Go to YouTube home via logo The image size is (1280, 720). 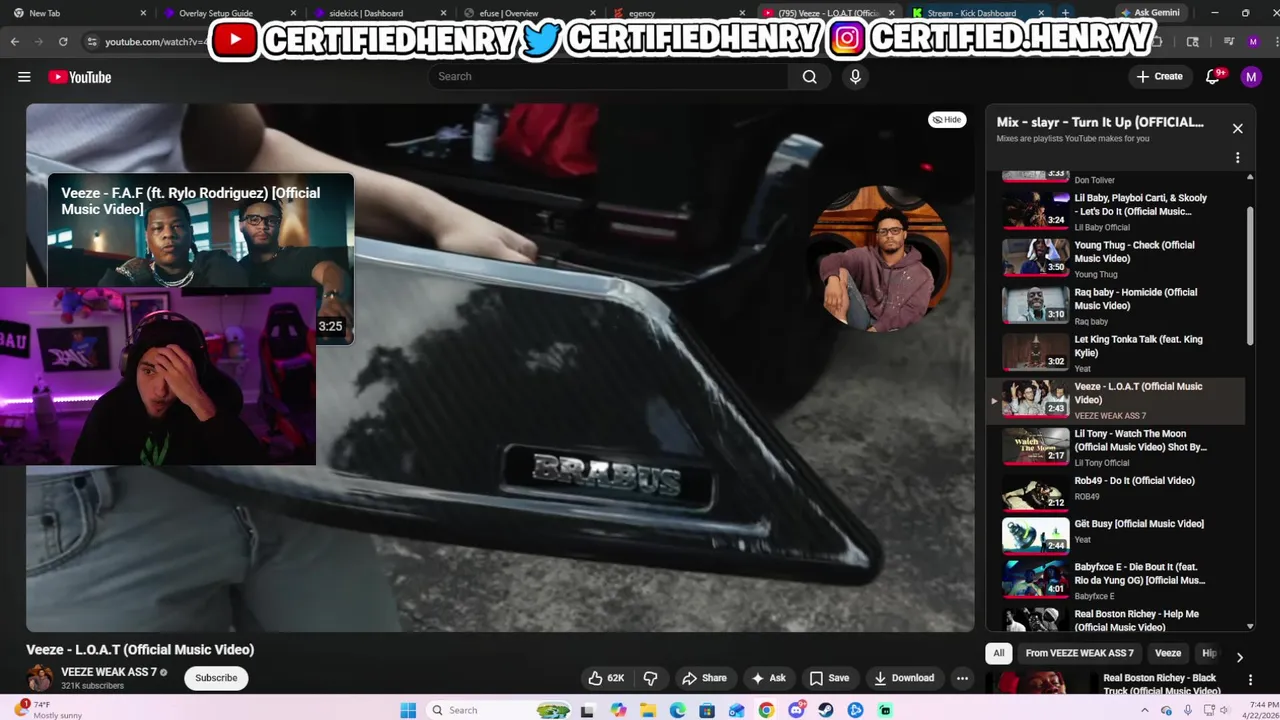coord(79,77)
